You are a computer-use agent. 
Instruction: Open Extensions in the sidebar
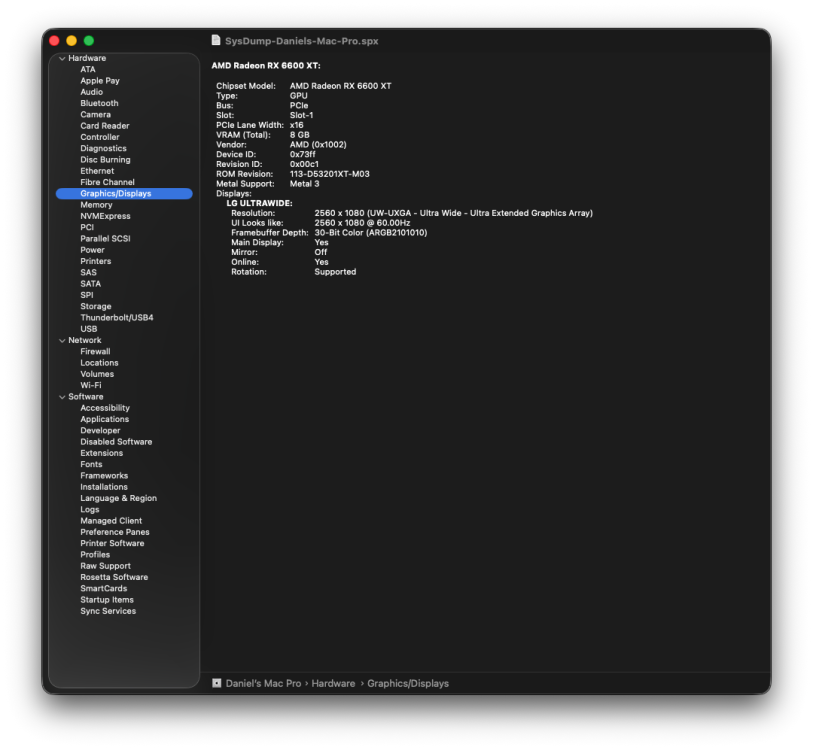pos(102,453)
